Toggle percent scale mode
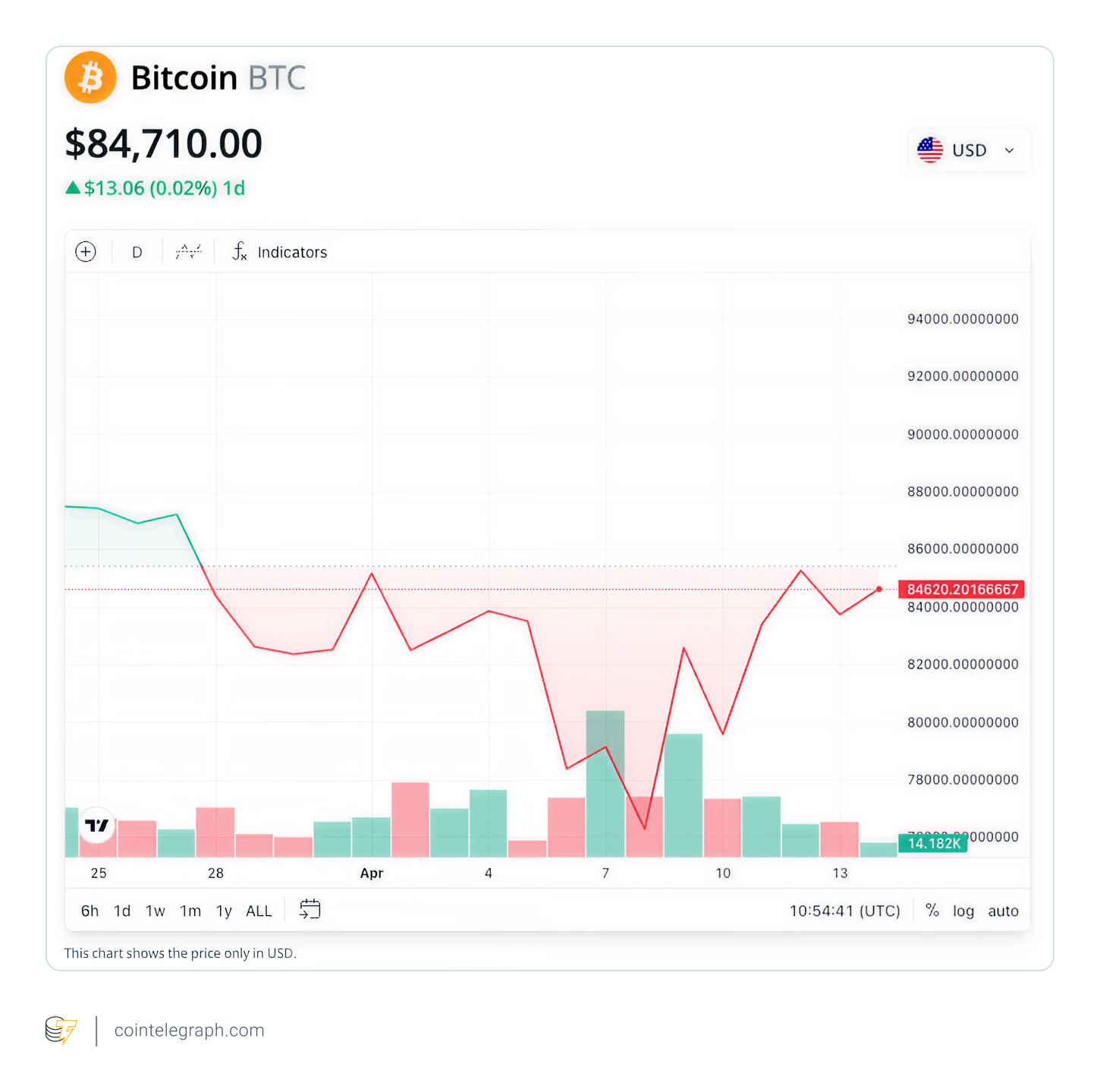Viewport: 1100px width, 1092px height. tap(932, 911)
